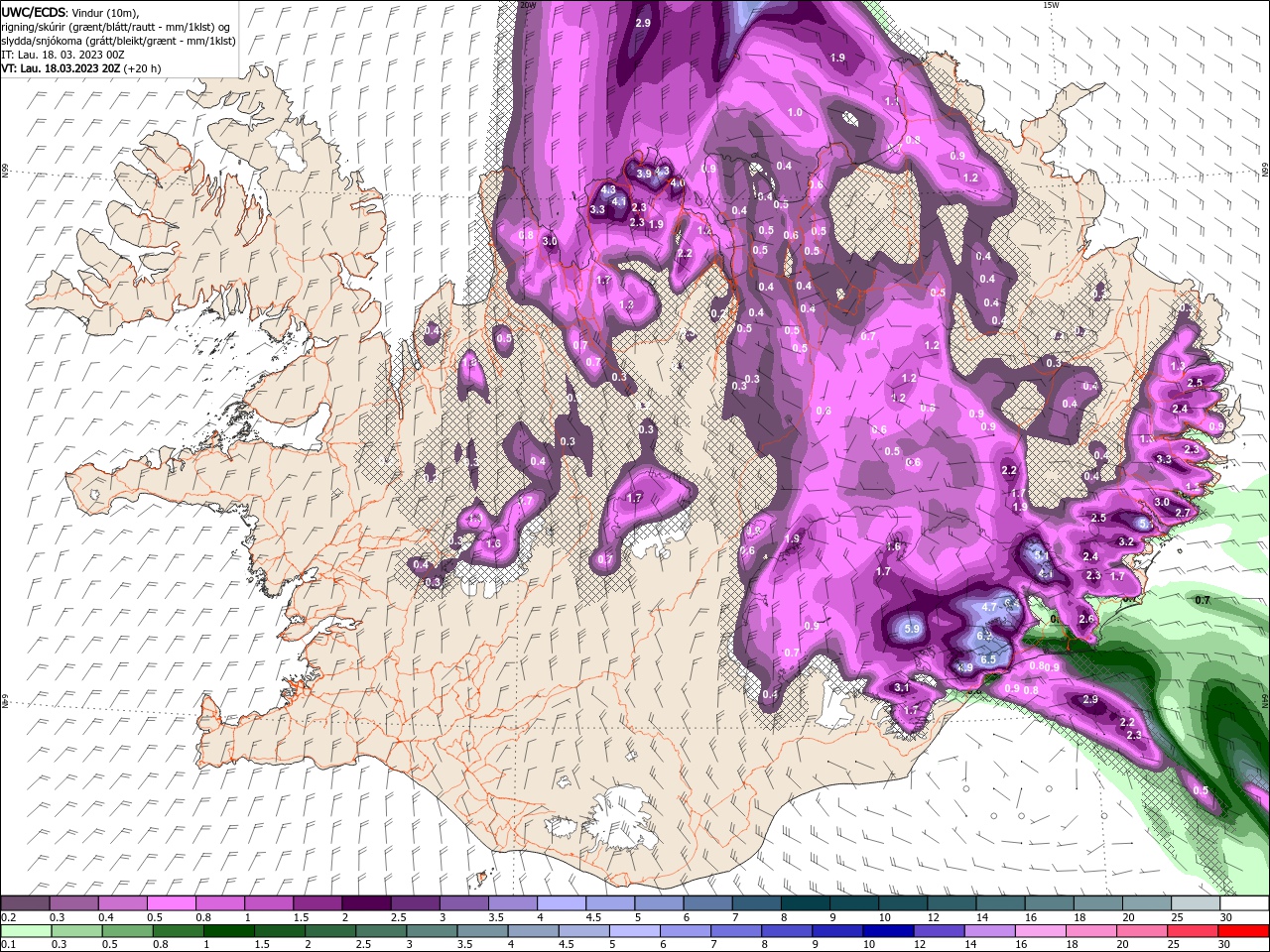
Task: Click the '5.9' precipitation value on the map
Action: coord(914,629)
